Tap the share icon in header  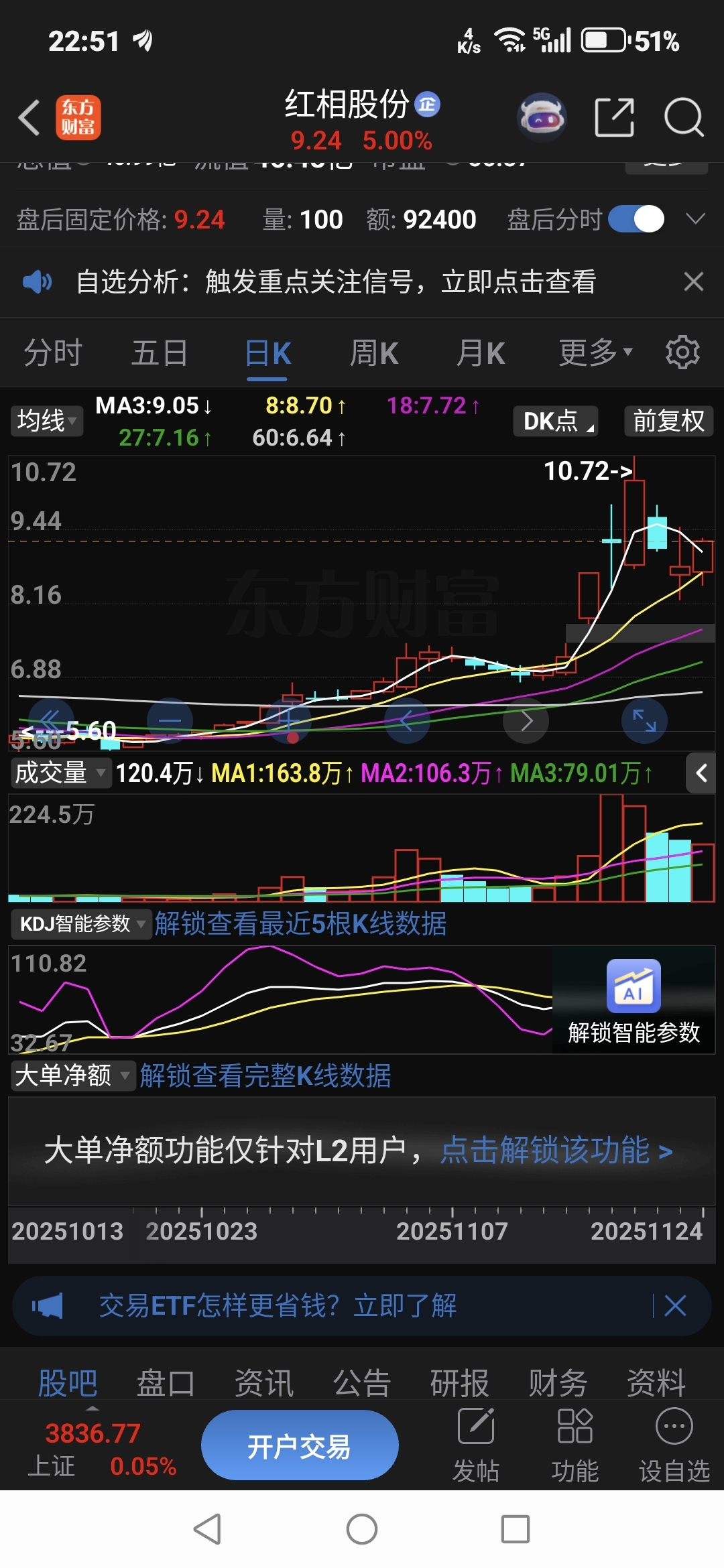pos(615,117)
